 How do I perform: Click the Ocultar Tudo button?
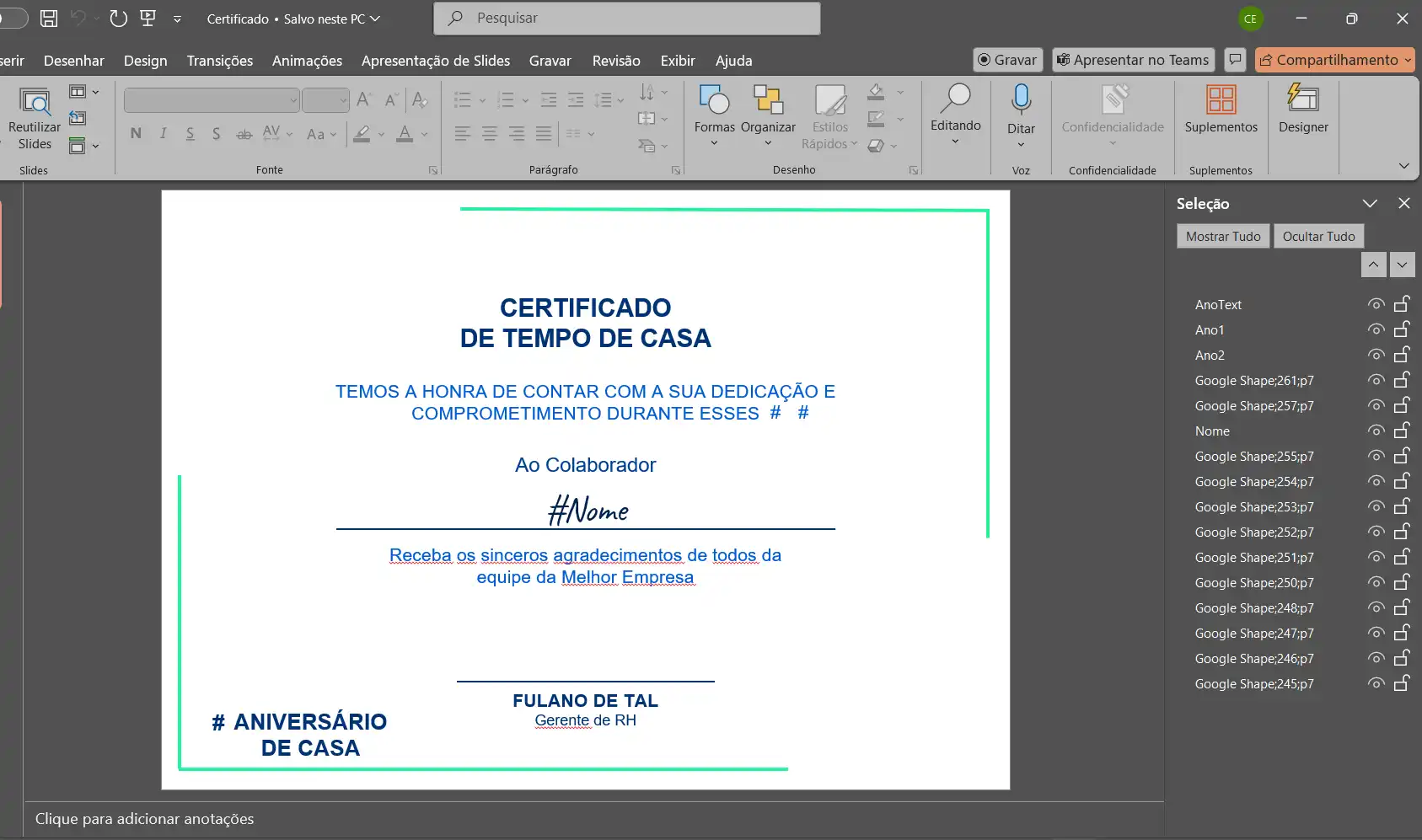pyautogui.click(x=1318, y=237)
